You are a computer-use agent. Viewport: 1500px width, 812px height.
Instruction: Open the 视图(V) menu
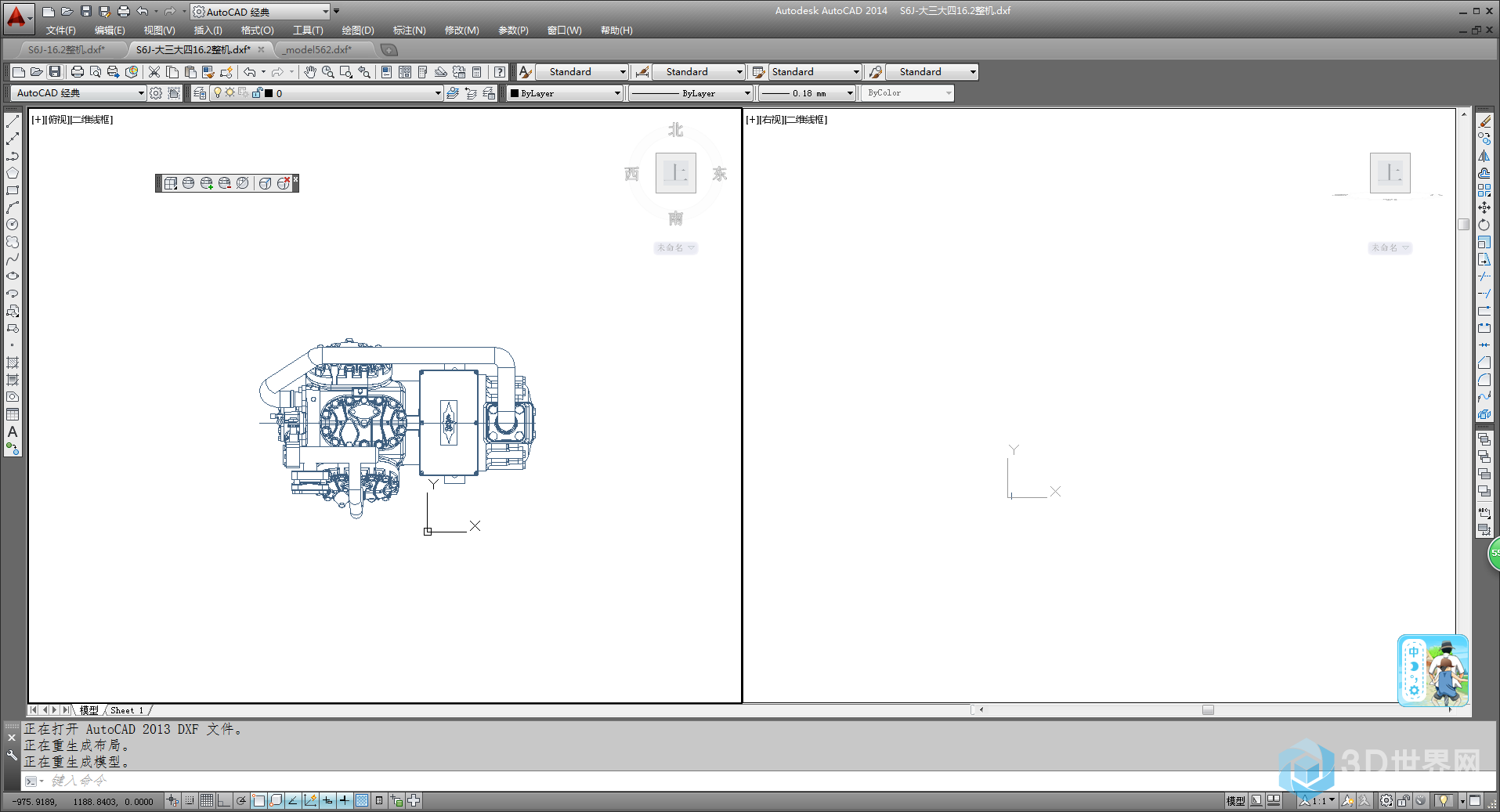click(159, 31)
